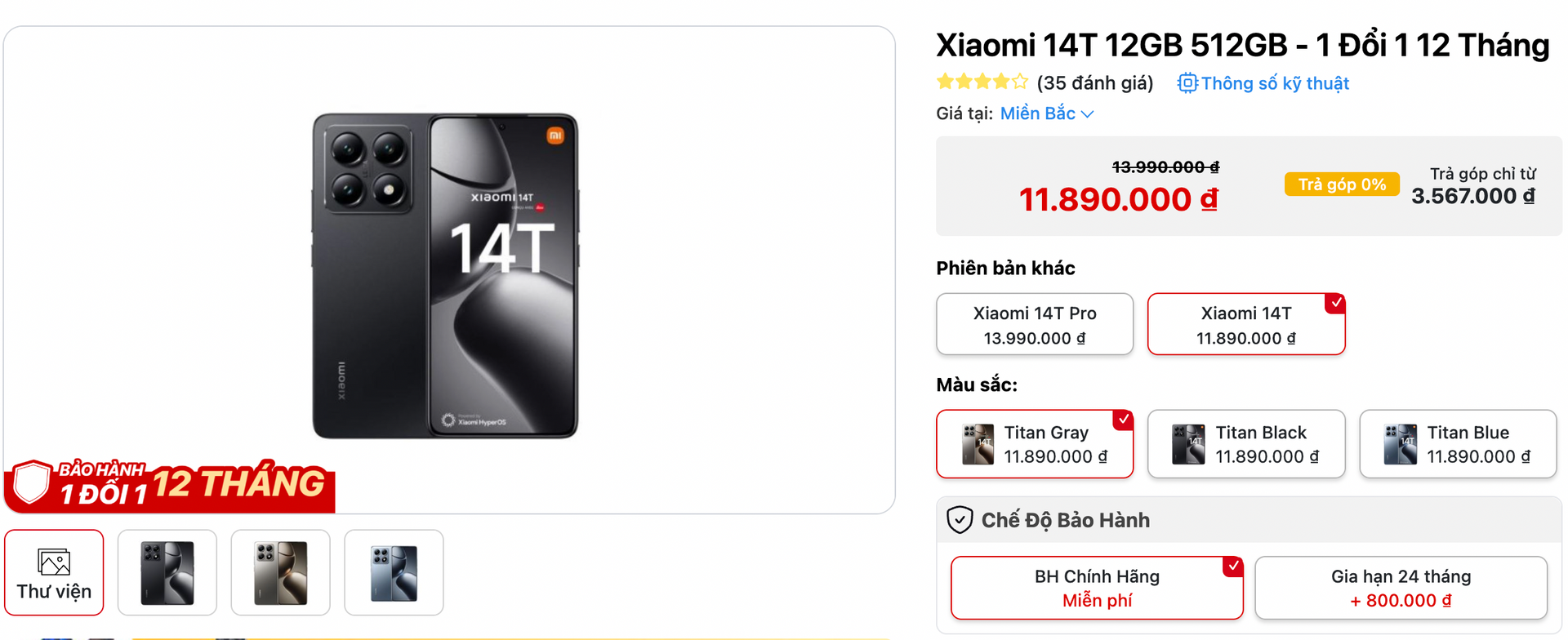Select the blue phone thumbnail
The image size is (1568, 640).
point(394,572)
